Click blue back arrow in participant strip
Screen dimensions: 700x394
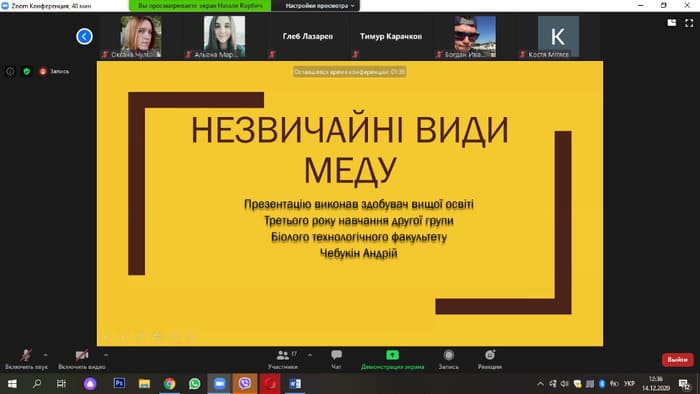(84, 36)
